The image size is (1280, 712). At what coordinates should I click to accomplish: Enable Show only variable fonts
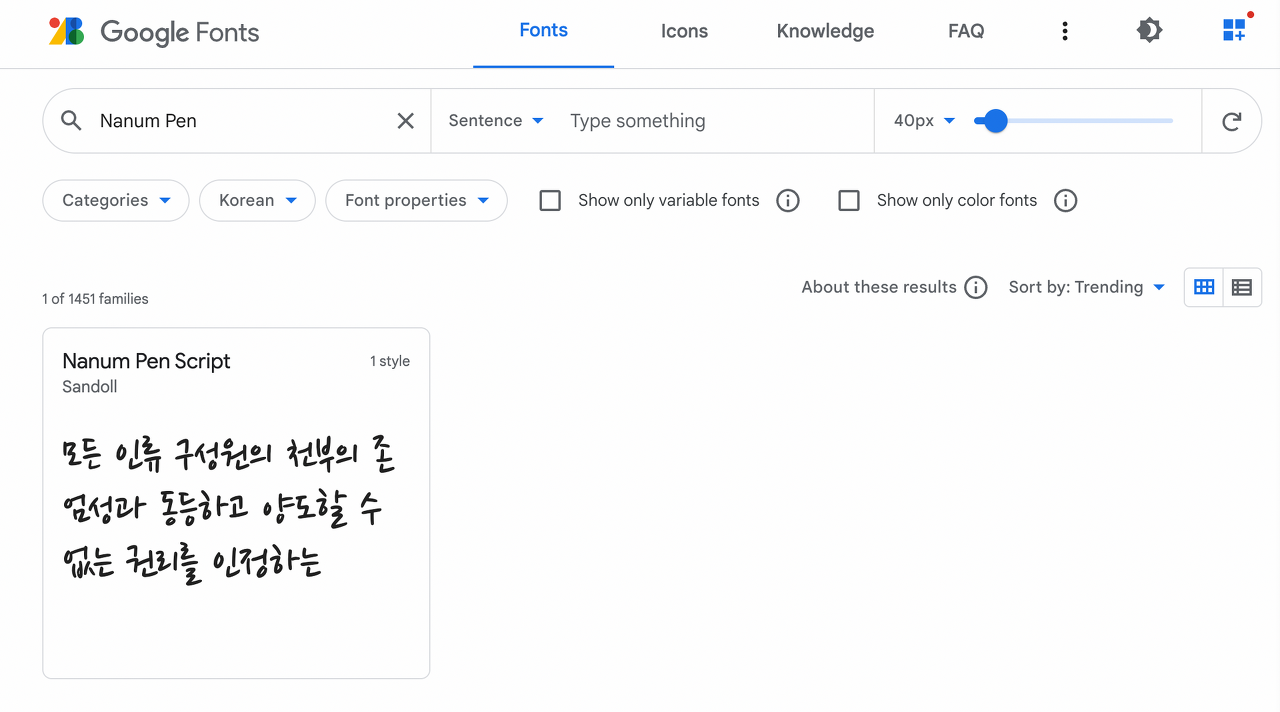tap(550, 201)
